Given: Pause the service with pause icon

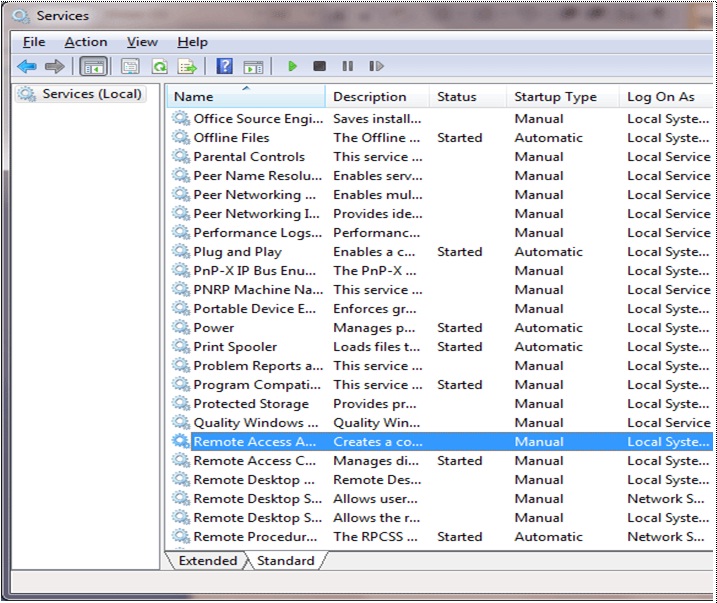Looking at the screenshot, I should 348,67.
